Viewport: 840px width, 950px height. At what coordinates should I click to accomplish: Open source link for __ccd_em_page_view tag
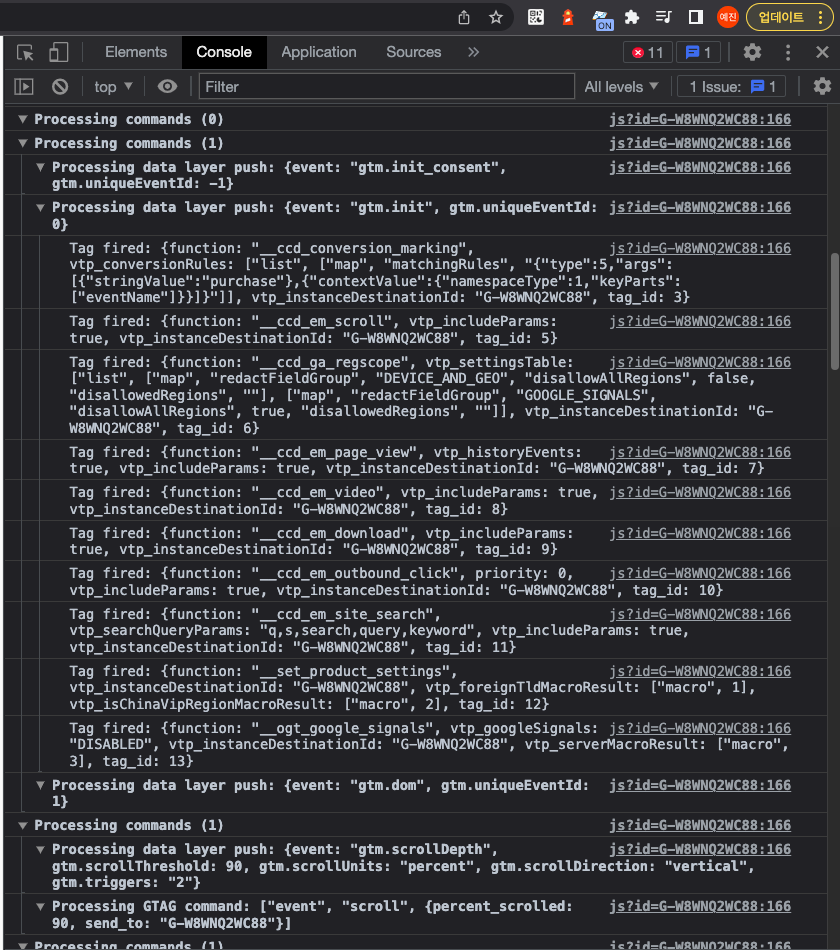700,452
